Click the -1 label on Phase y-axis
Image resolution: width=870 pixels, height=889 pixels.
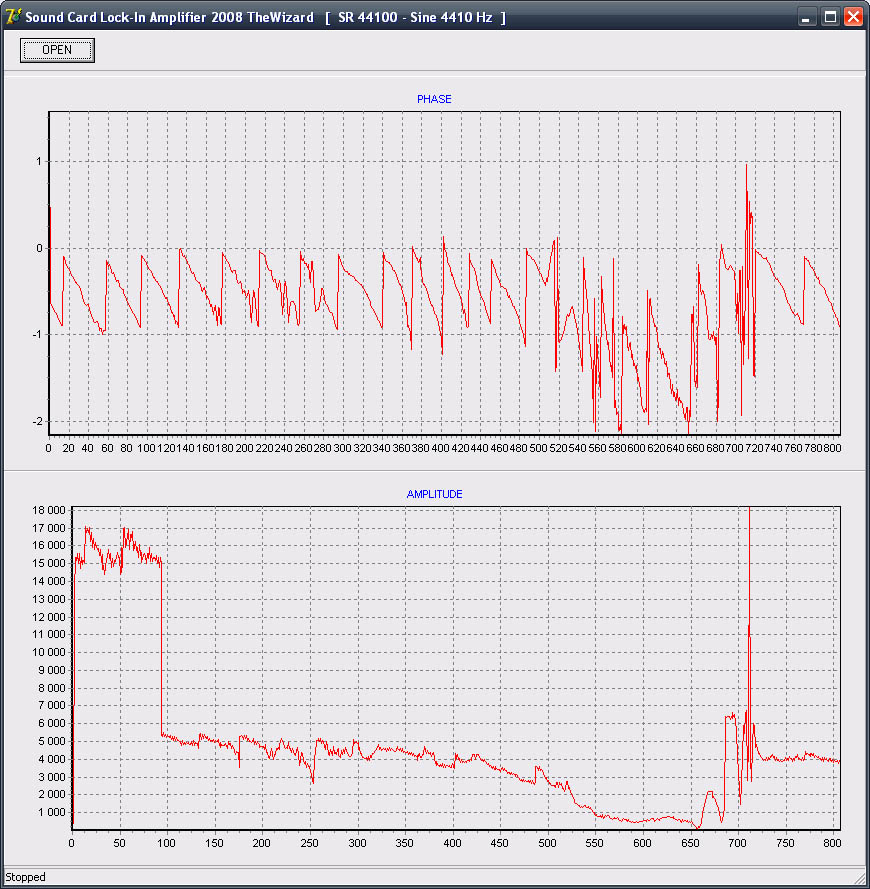pos(36,335)
